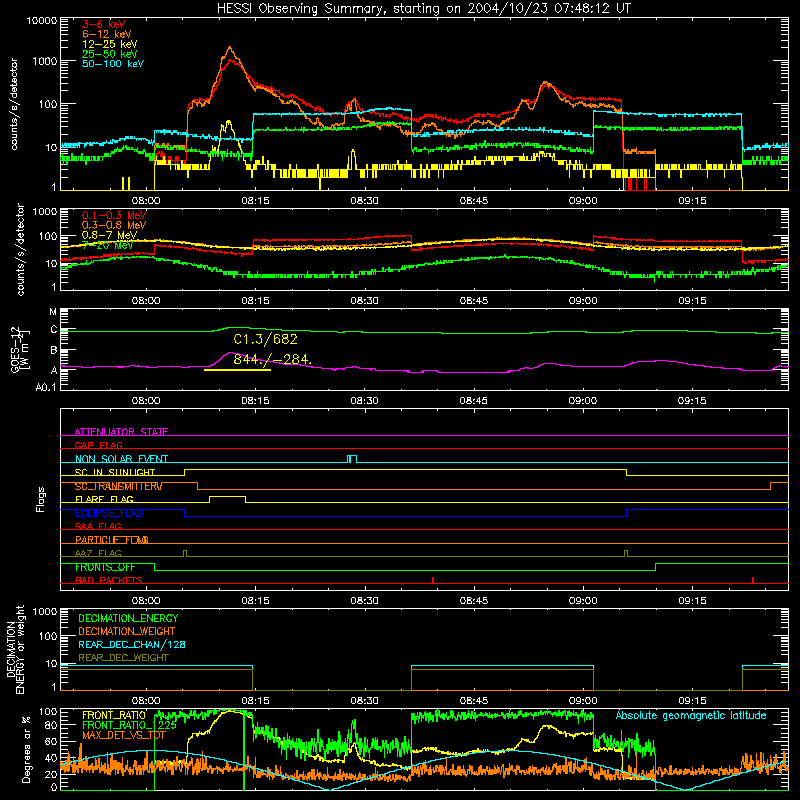Click the 08:30 tick label under the top panel
The image size is (800, 800).
click(364, 201)
